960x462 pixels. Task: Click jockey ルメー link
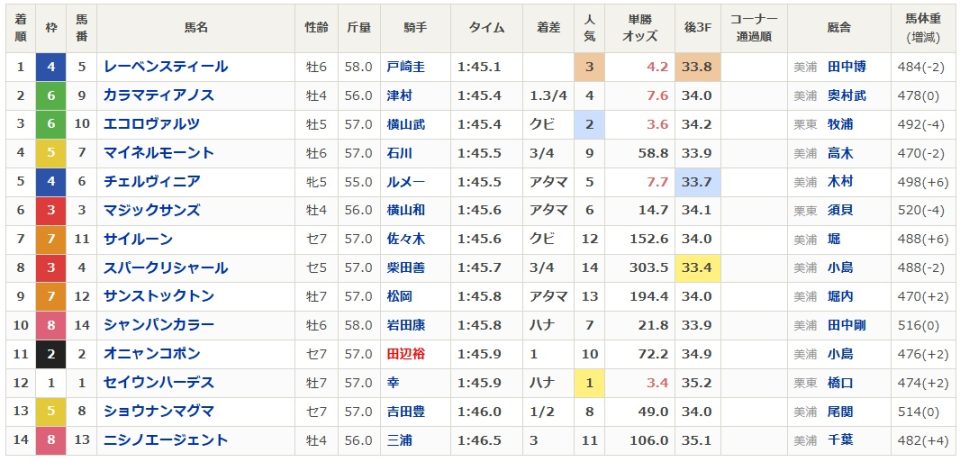coord(405,182)
